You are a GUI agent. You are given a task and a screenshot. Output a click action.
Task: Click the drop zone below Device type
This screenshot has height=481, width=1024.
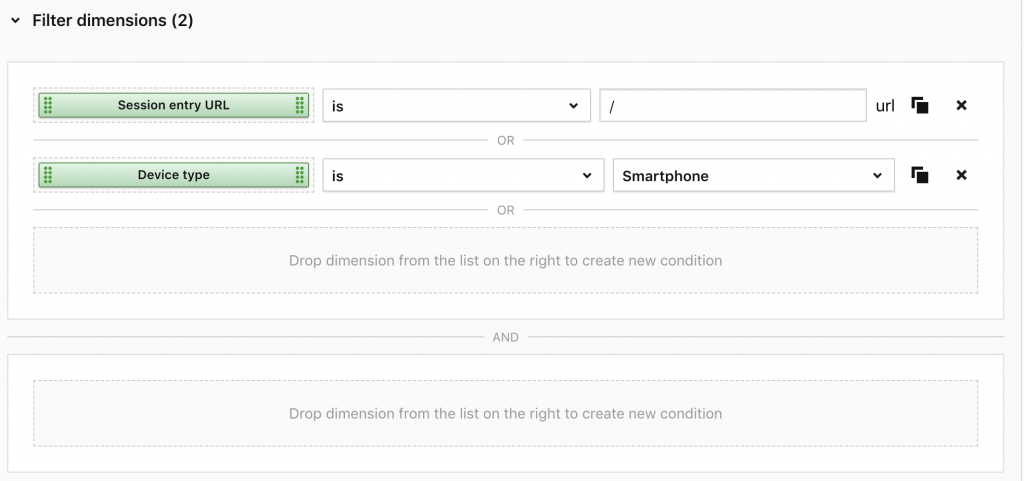505,260
